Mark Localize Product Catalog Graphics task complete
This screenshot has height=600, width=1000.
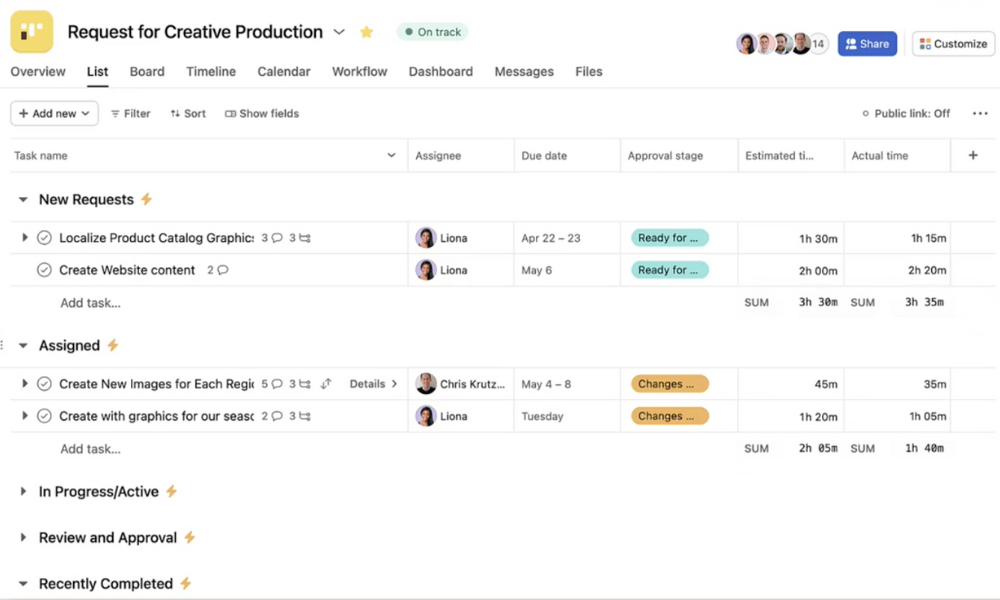44,238
